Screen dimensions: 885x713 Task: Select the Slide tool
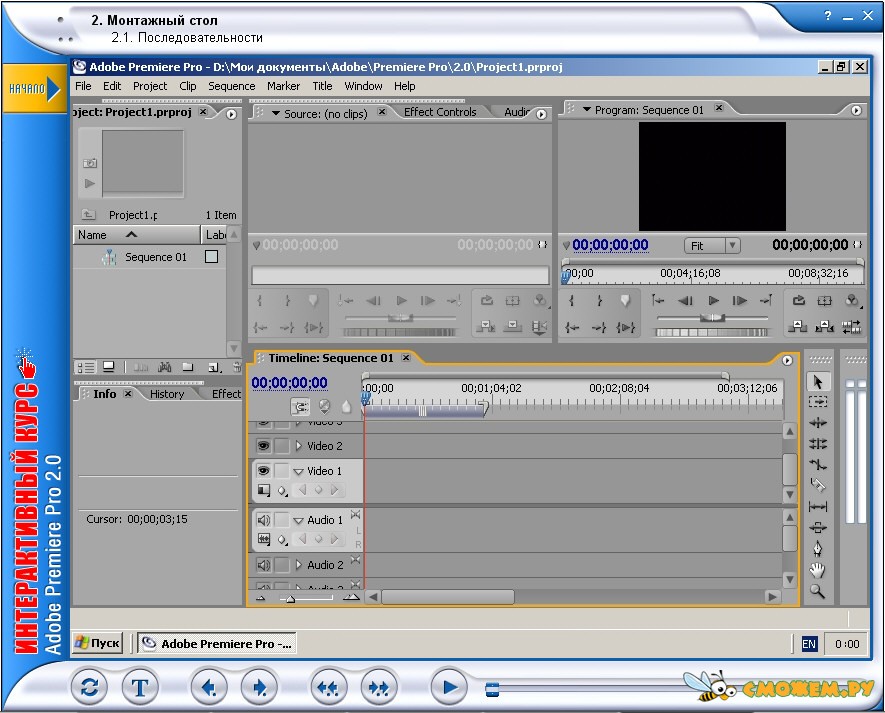click(x=818, y=528)
